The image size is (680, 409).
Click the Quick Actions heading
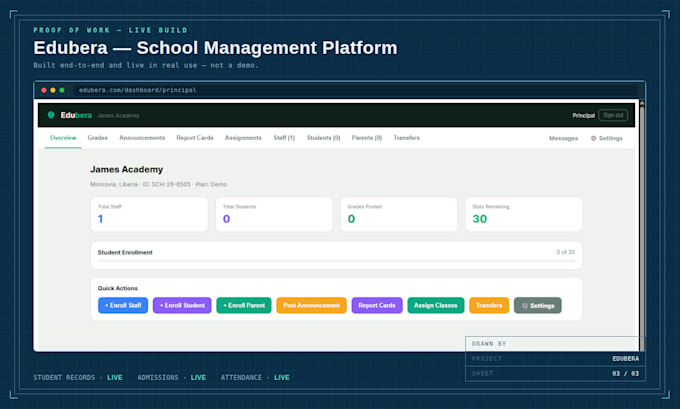118,288
